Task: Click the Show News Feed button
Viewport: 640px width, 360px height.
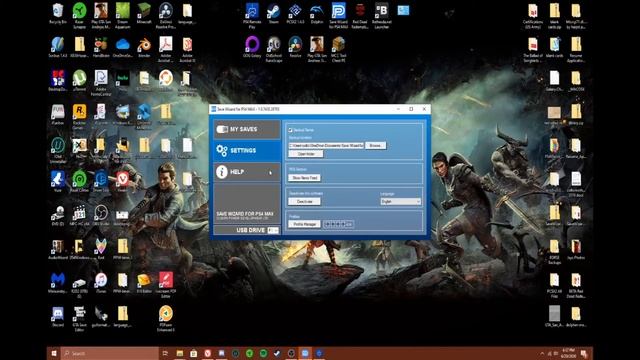Action: point(304,178)
